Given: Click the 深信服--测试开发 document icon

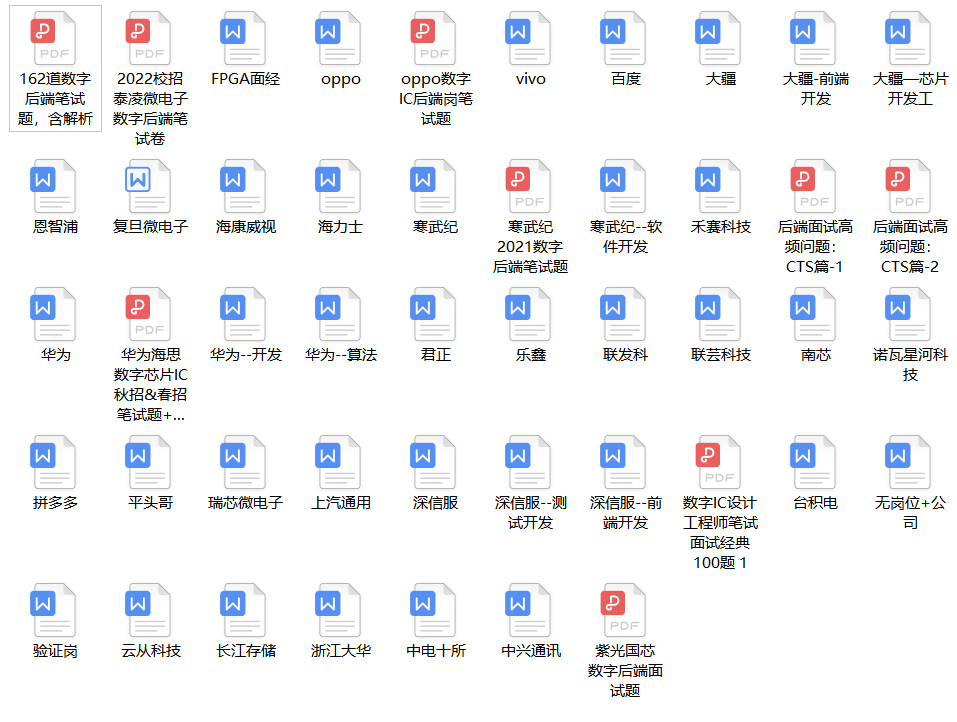Looking at the screenshot, I should (x=529, y=462).
